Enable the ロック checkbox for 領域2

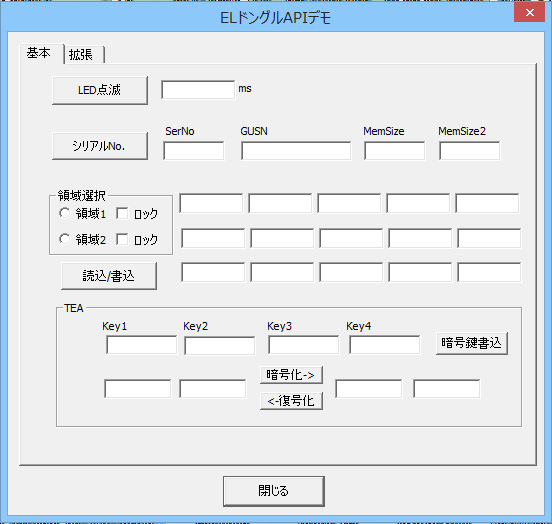click(122, 239)
